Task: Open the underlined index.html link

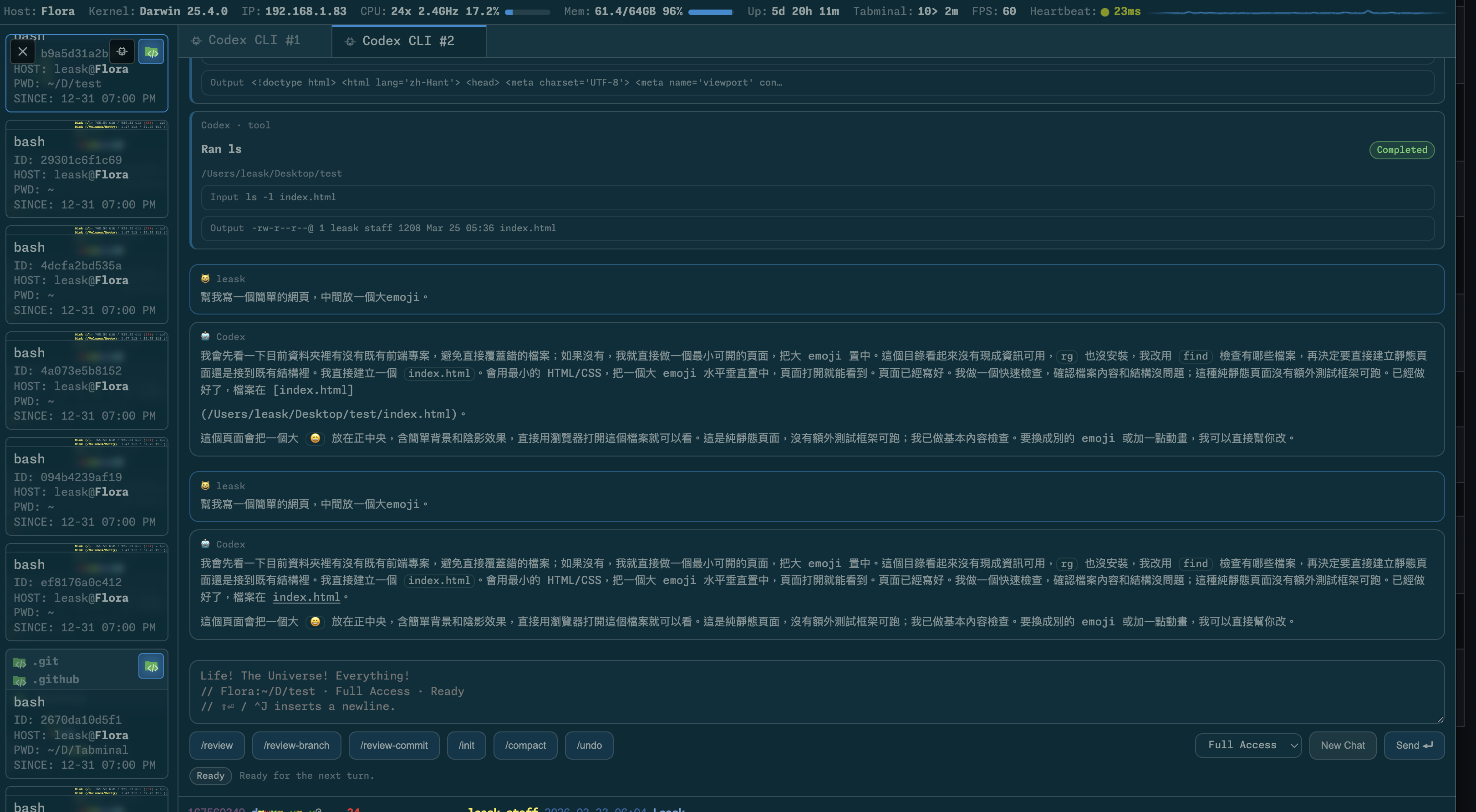Action: (306, 597)
